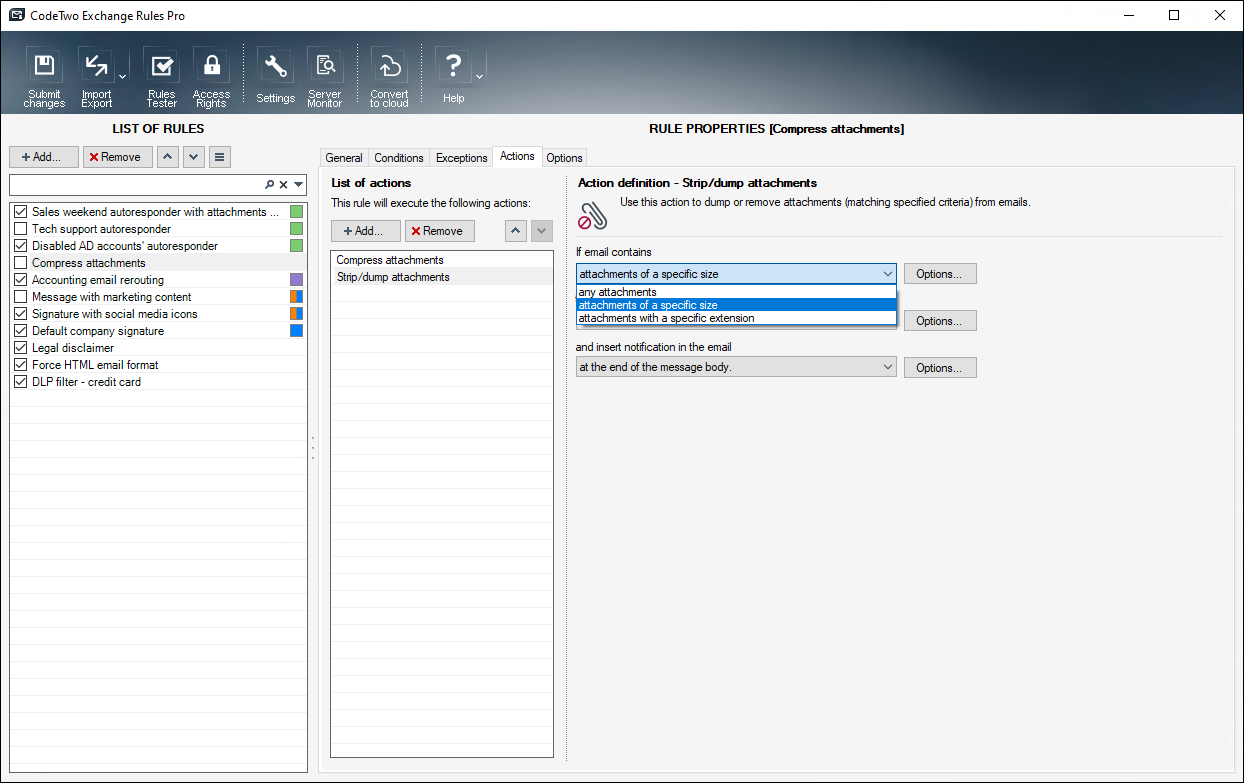Screen dimensions: 1244x783
Task: Toggle Signature with social media icons checkbox
Action: pyautogui.click(x=20, y=314)
